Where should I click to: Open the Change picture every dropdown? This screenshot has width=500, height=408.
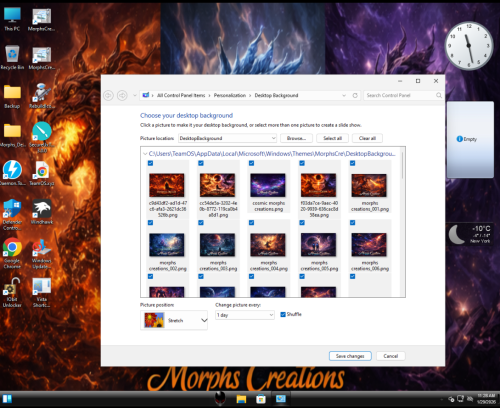pos(245,315)
